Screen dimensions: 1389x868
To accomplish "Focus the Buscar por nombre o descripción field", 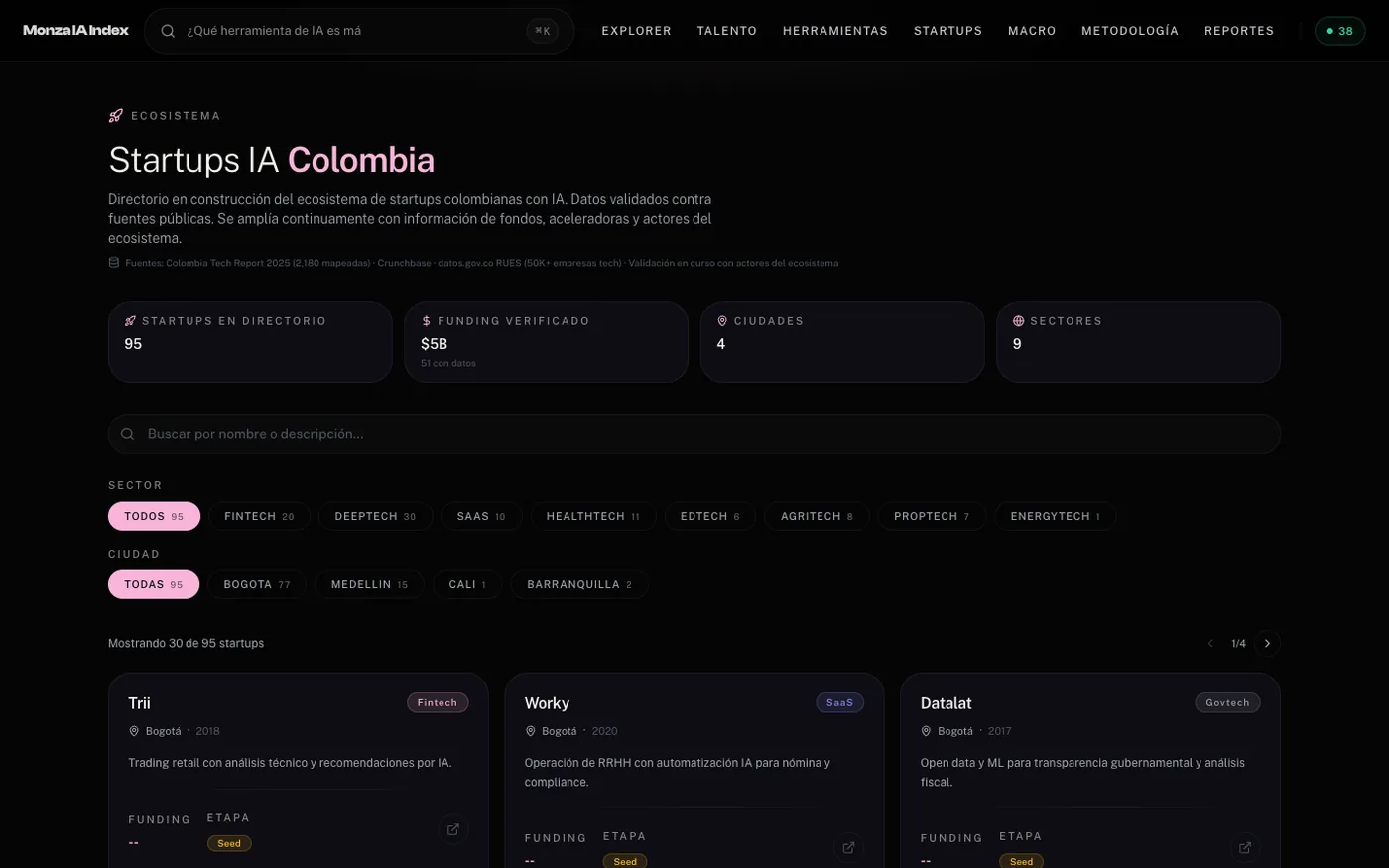I will click(x=694, y=434).
